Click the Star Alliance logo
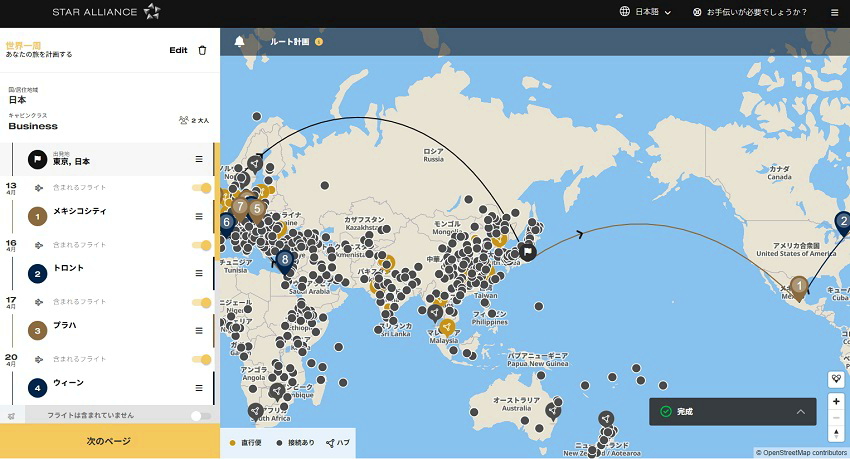The image size is (850, 459). click(106, 12)
